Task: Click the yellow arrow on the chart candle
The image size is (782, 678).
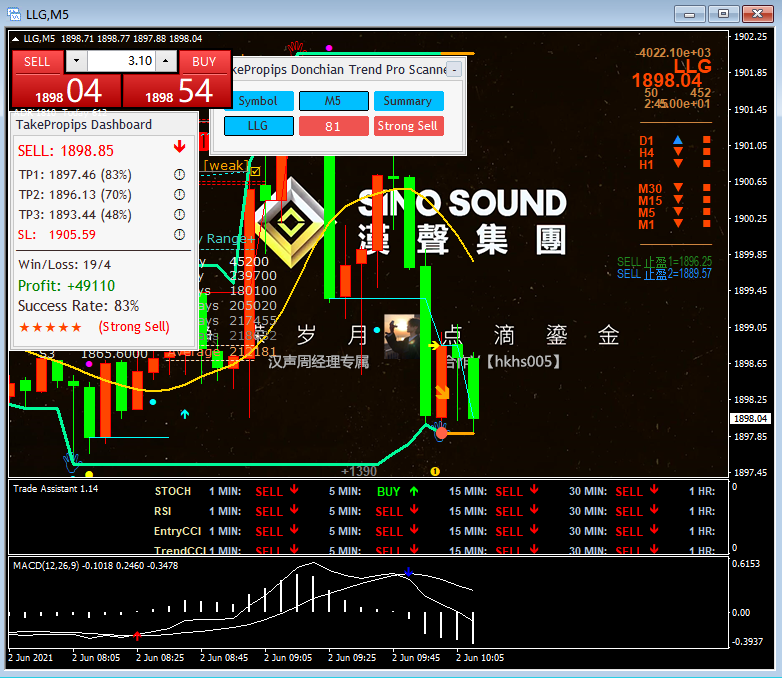Action: (x=434, y=345)
